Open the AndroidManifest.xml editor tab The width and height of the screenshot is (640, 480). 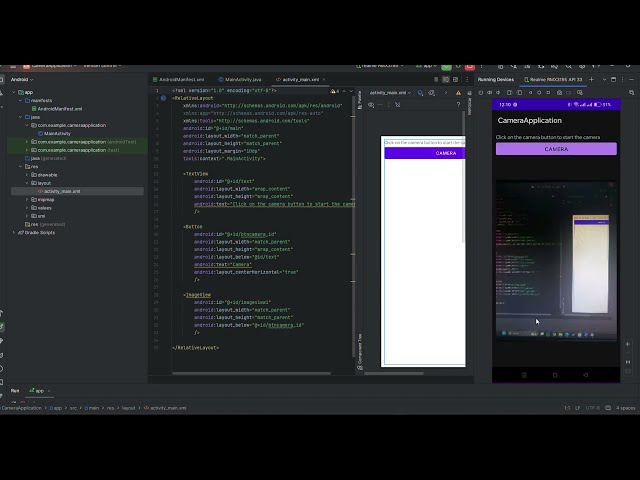click(178, 80)
